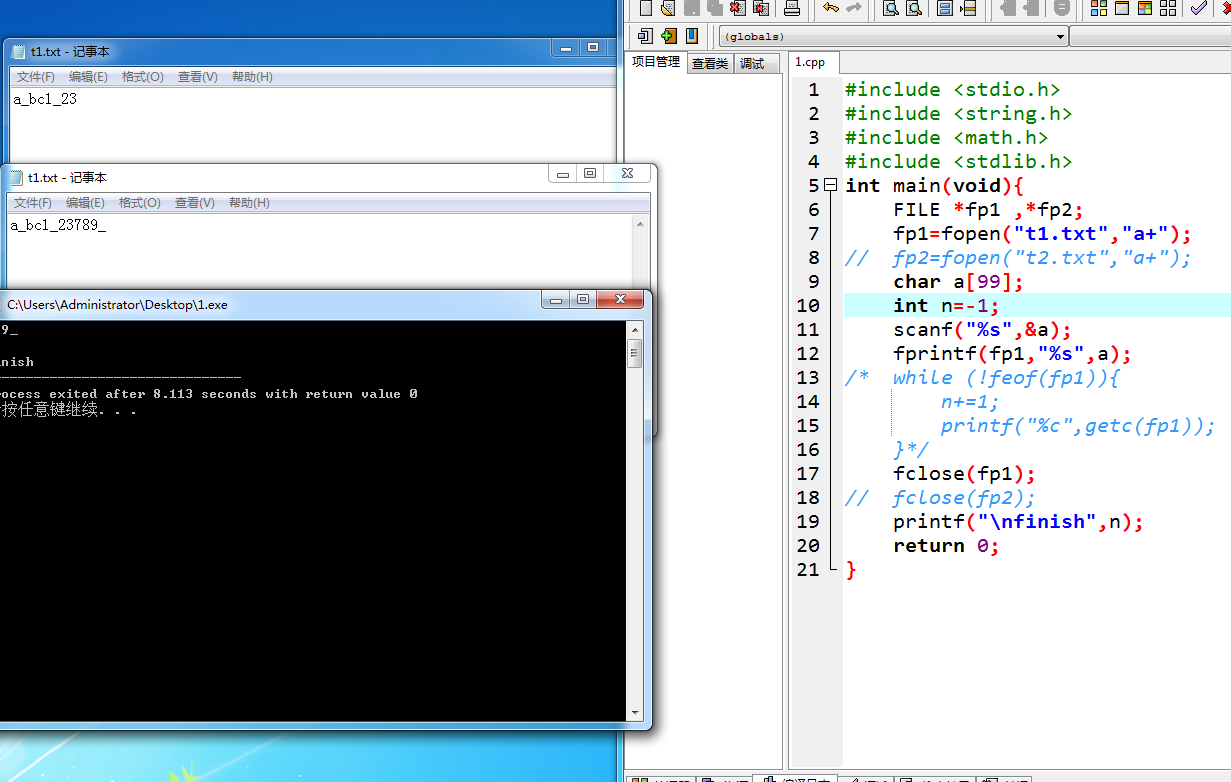Viewport: 1231px width, 782px height.
Task: Click the grayed-out Save All icon
Action: pos(714,8)
